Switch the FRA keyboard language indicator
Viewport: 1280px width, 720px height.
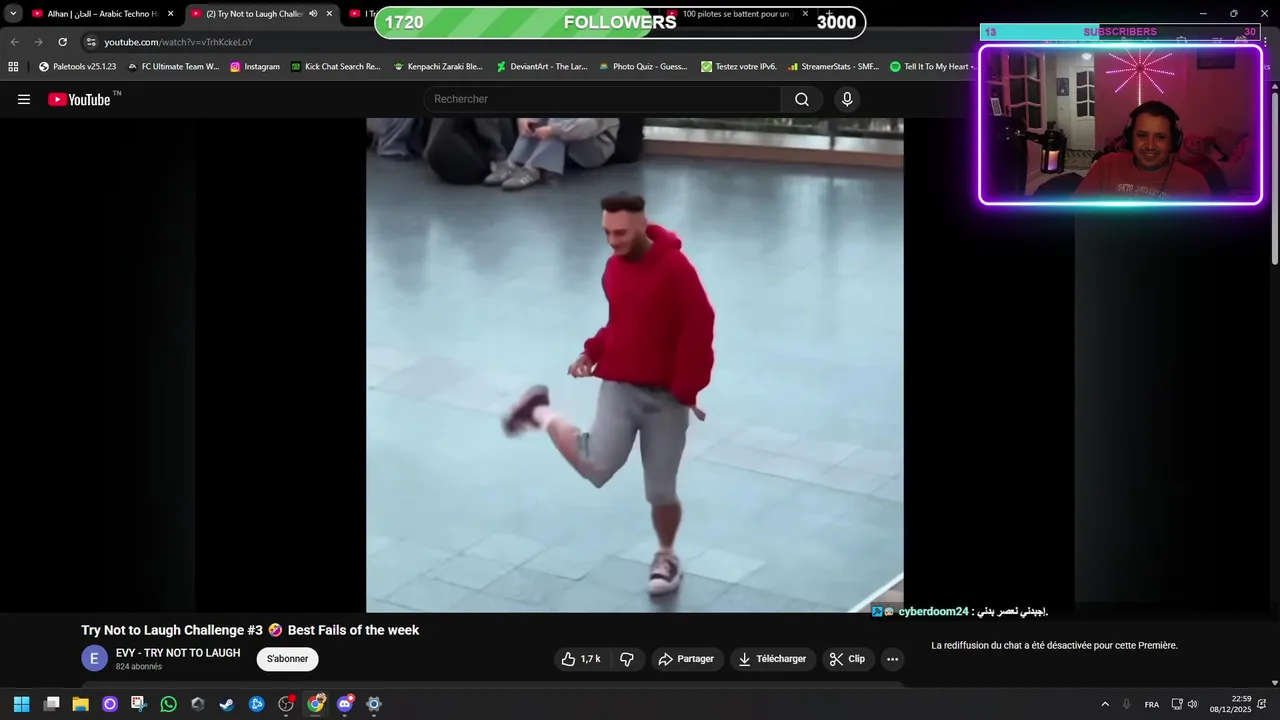click(1152, 704)
